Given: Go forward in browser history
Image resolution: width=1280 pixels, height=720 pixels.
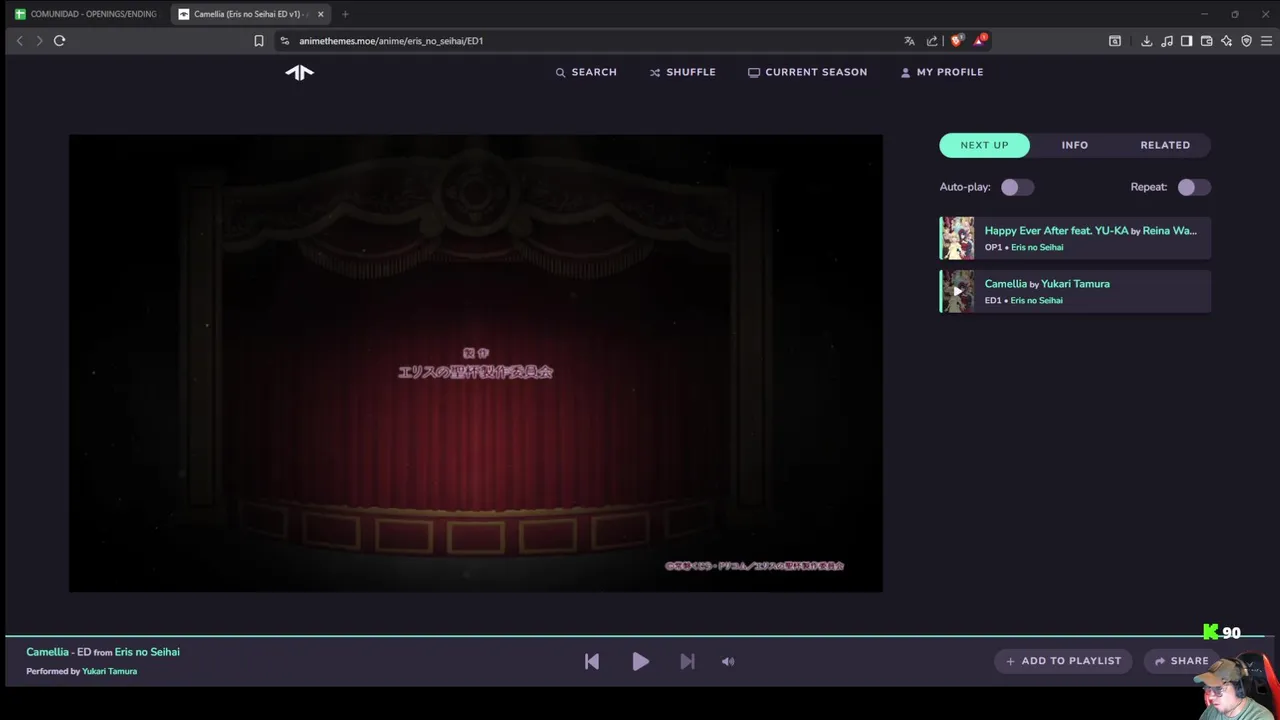Looking at the screenshot, I should (39, 41).
